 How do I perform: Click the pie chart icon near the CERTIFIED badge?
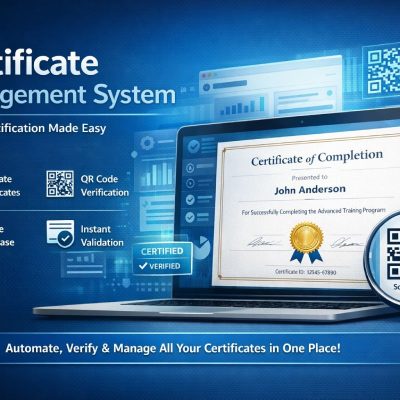(x=201, y=247)
